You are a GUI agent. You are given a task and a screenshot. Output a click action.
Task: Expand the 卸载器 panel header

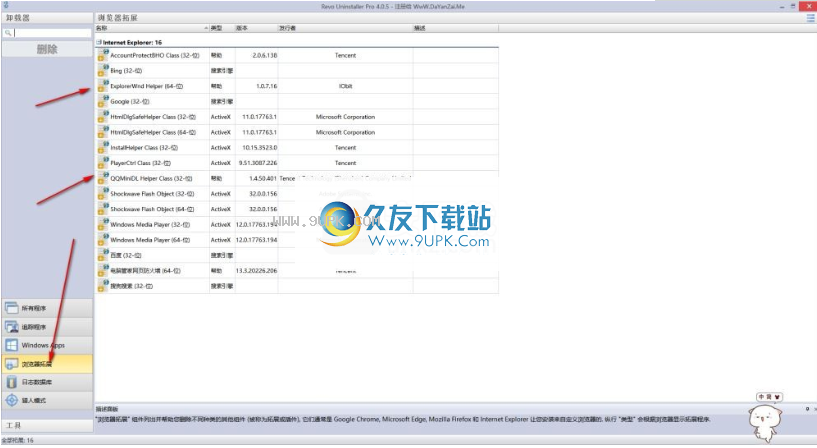[47, 18]
